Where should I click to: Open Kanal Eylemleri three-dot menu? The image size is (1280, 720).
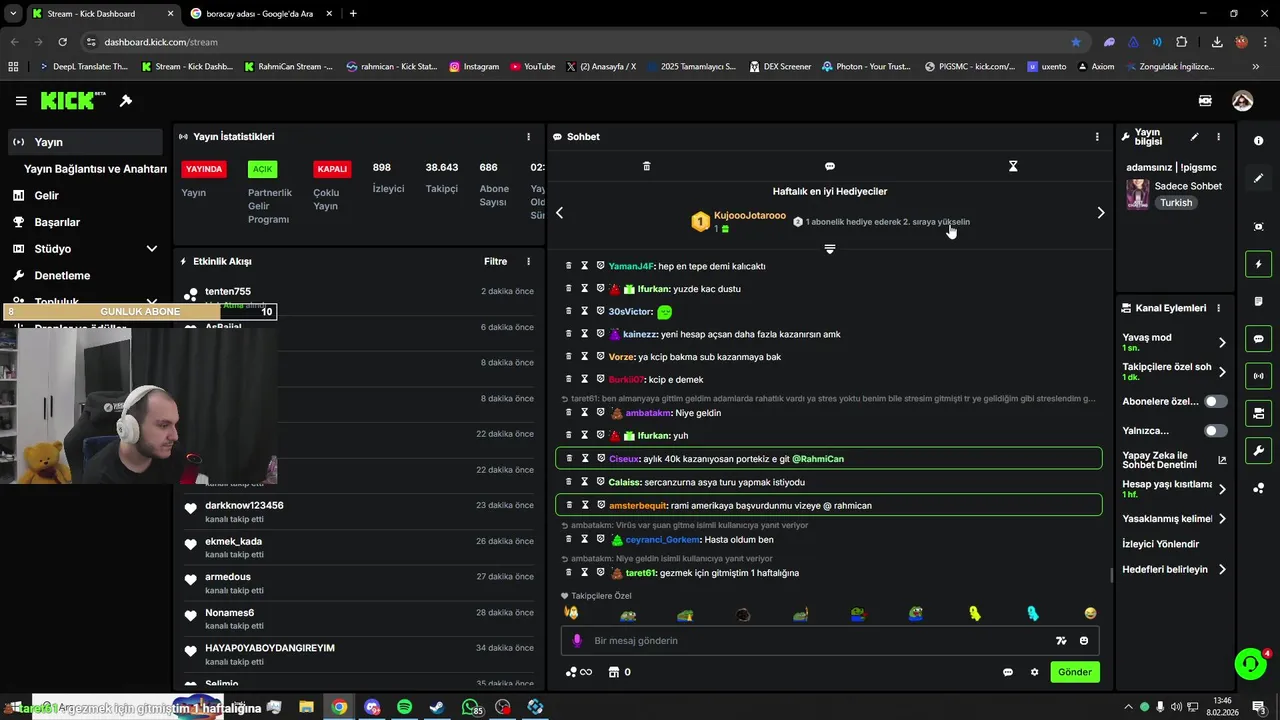[x=1218, y=308]
